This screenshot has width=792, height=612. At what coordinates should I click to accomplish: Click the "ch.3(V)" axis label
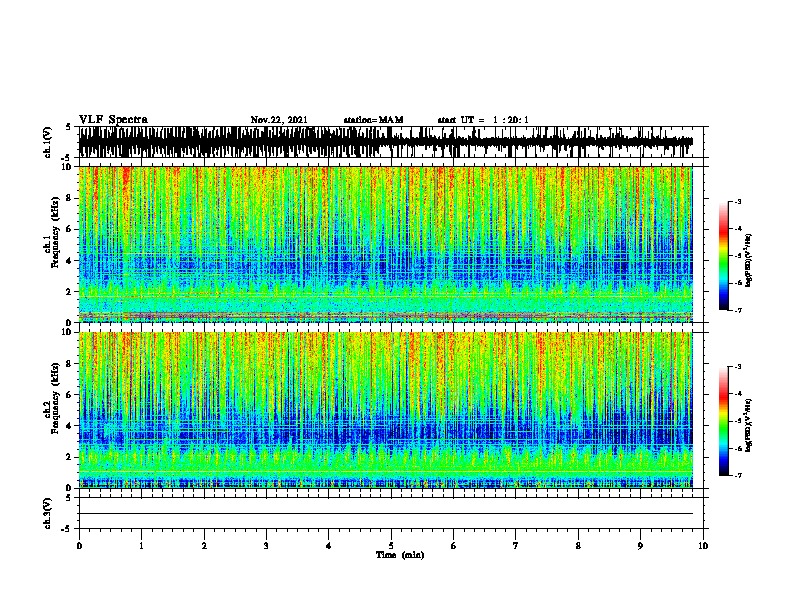coord(48,513)
